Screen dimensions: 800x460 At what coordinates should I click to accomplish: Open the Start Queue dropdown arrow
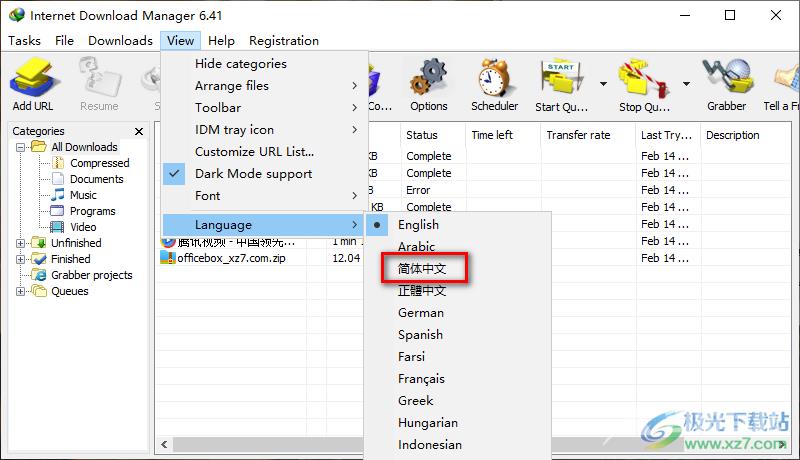(x=603, y=84)
